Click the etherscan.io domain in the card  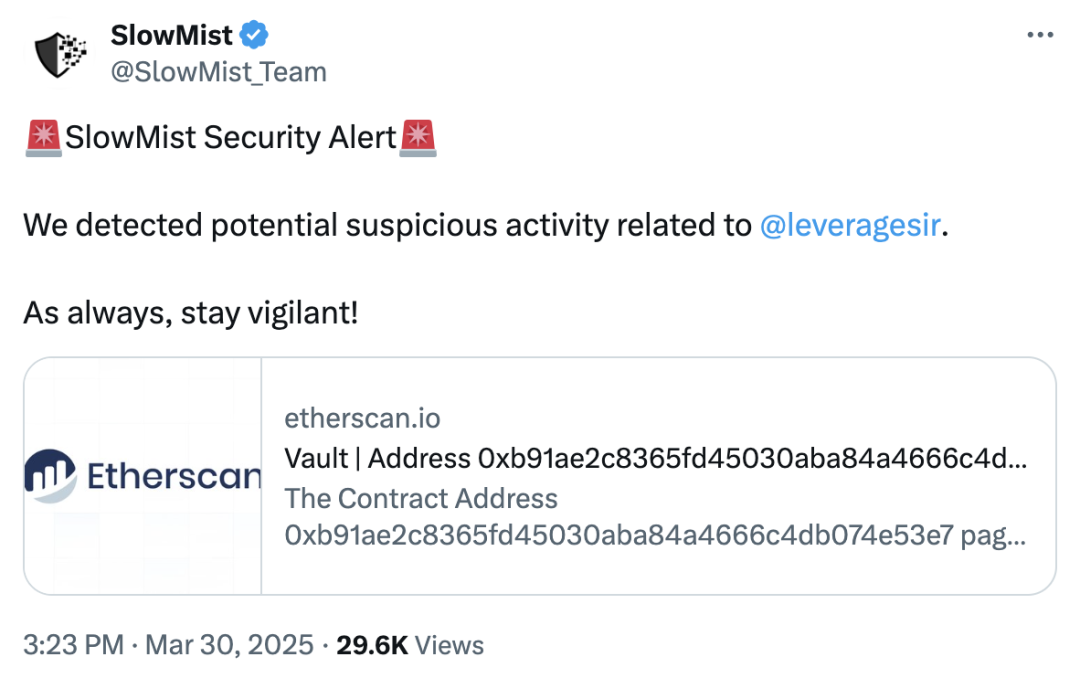click(362, 418)
